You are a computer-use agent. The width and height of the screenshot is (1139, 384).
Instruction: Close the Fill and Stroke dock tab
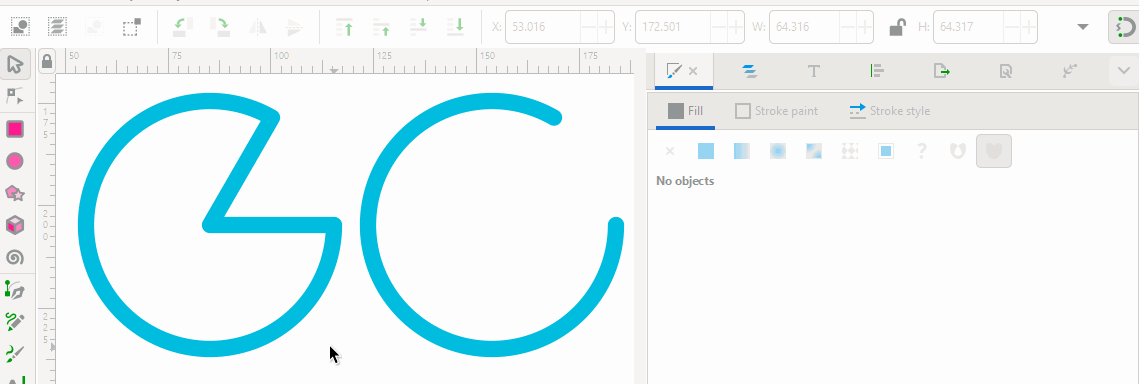693,71
